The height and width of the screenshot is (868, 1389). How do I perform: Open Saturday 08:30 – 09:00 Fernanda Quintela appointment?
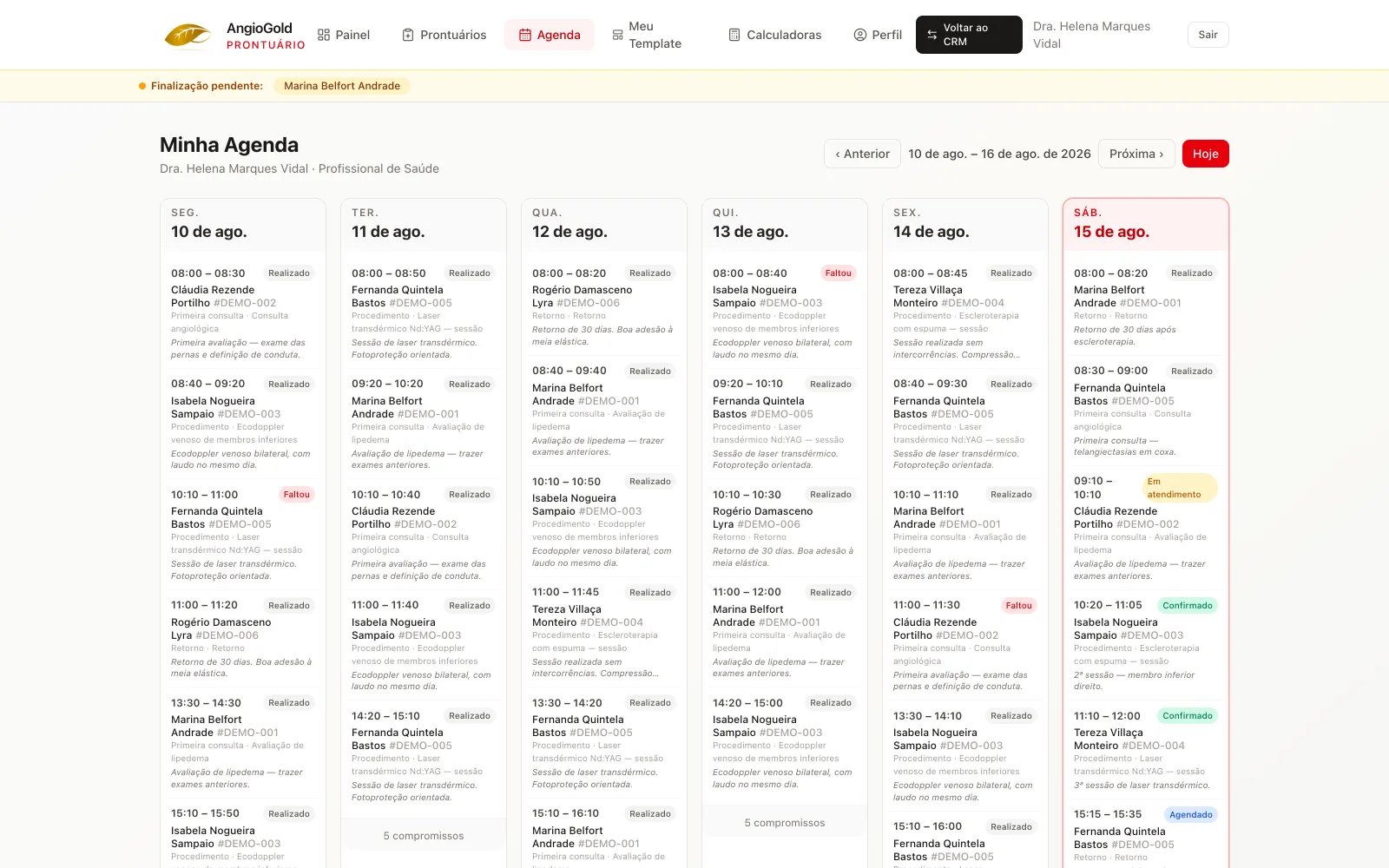(1146, 411)
